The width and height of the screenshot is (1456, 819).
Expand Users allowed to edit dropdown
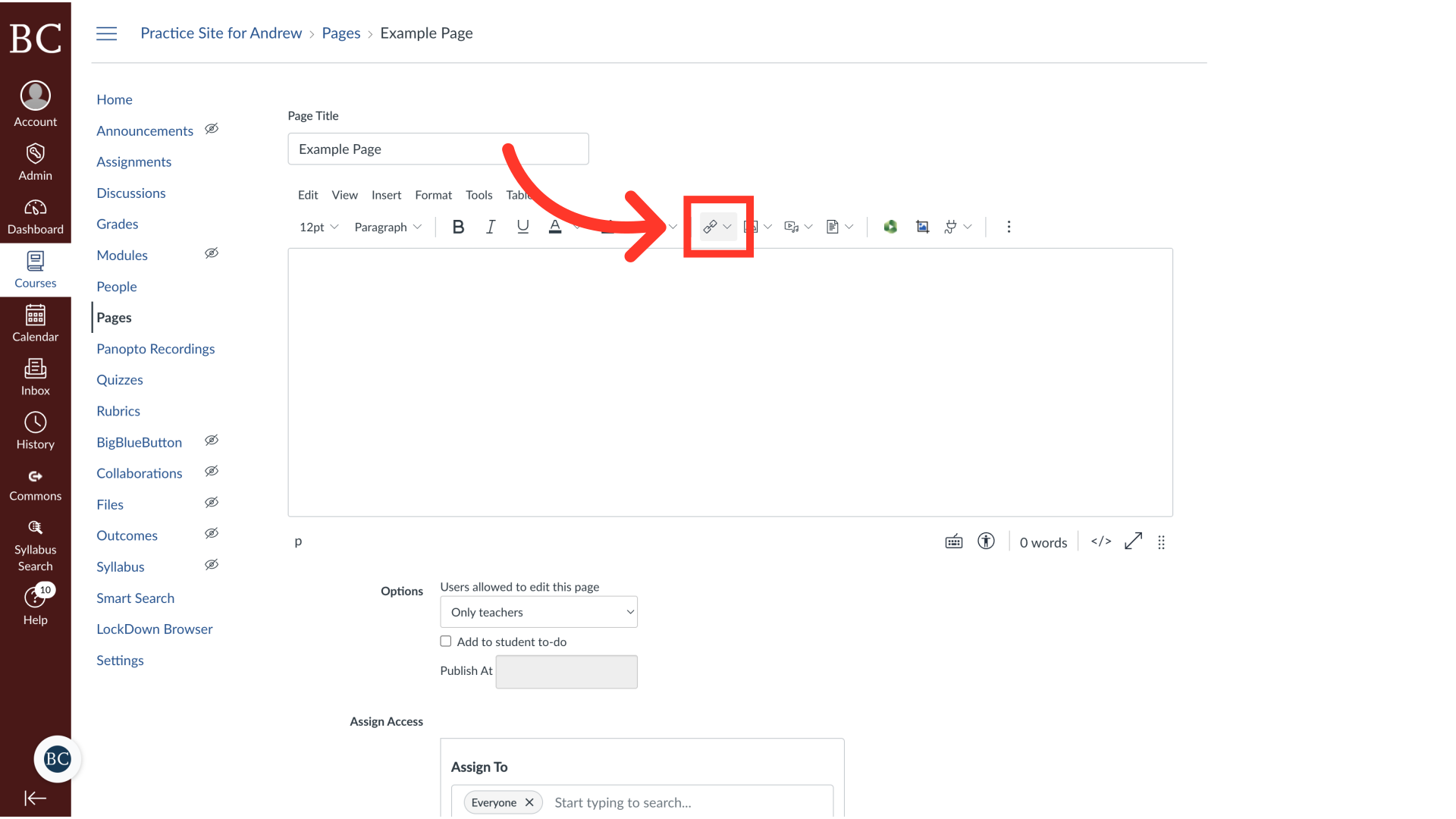[x=538, y=611]
